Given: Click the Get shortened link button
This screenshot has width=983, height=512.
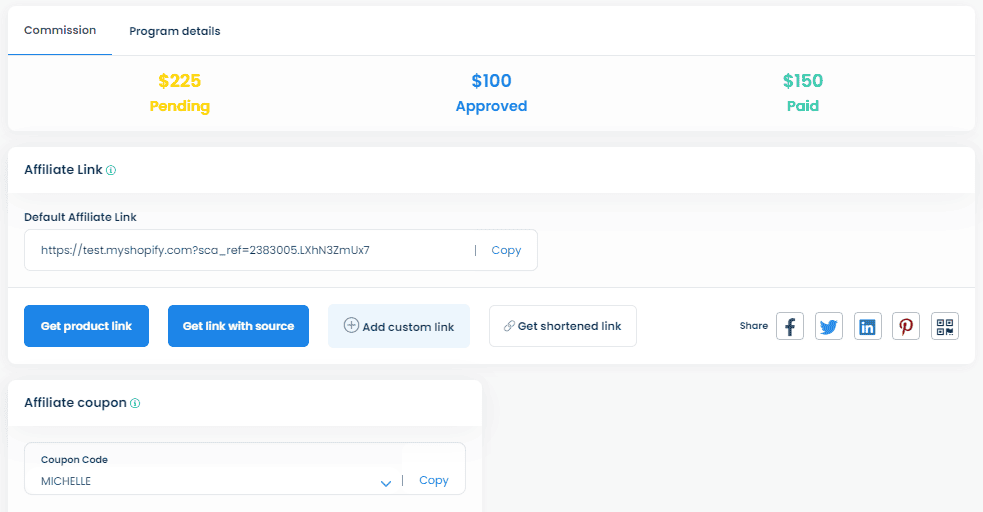Looking at the screenshot, I should click(562, 326).
